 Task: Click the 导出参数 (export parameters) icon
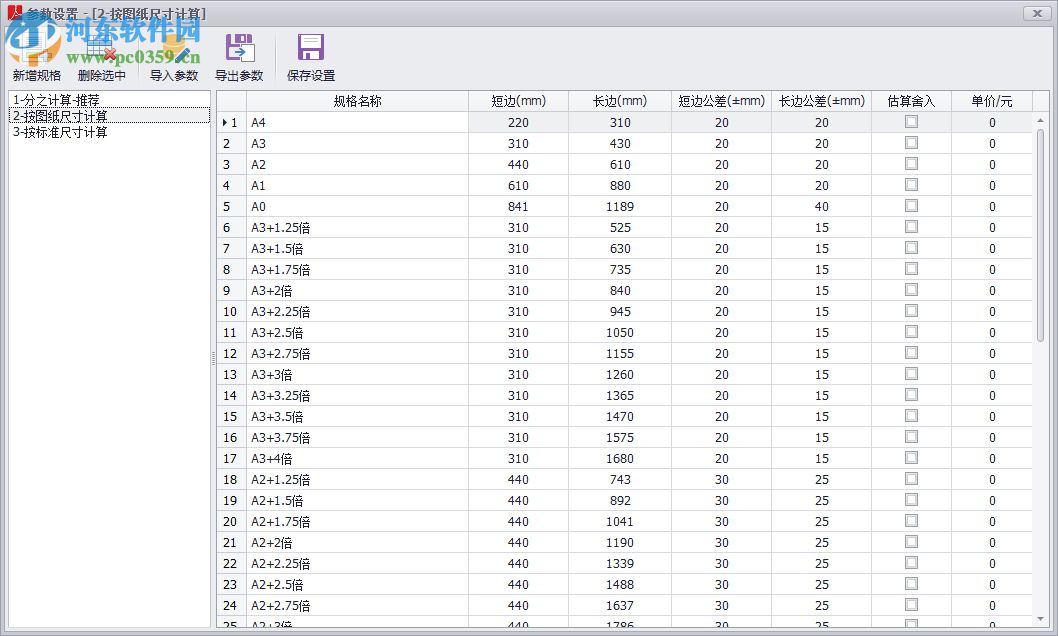click(x=240, y=48)
